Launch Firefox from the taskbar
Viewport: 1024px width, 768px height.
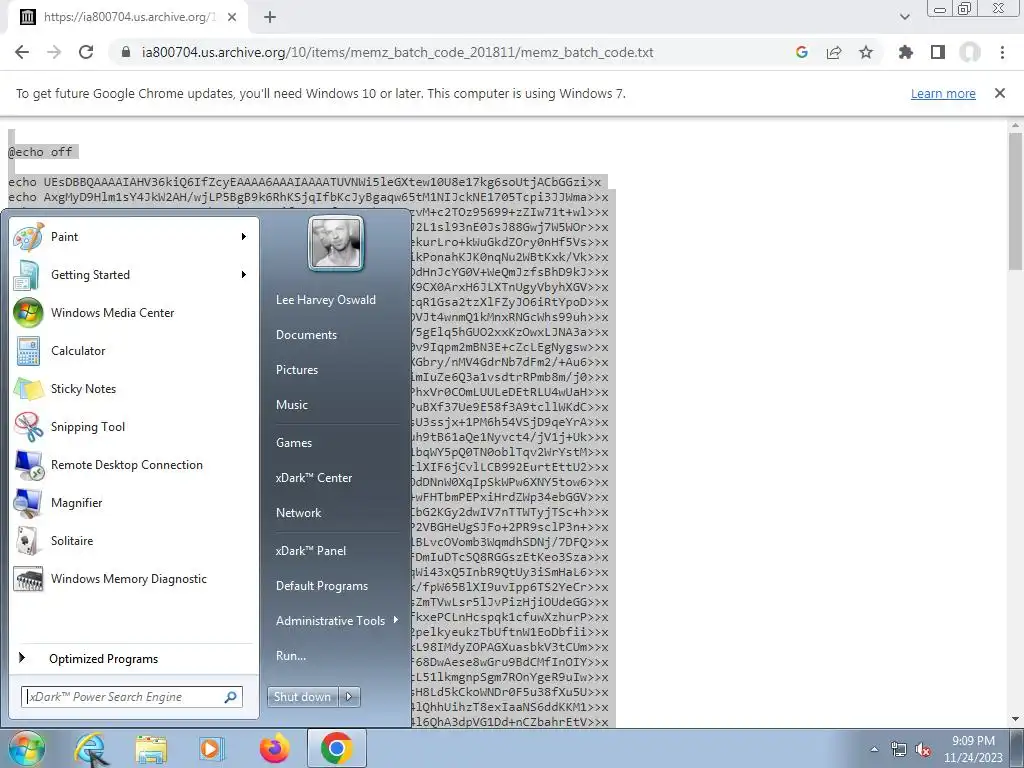click(274, 748)
